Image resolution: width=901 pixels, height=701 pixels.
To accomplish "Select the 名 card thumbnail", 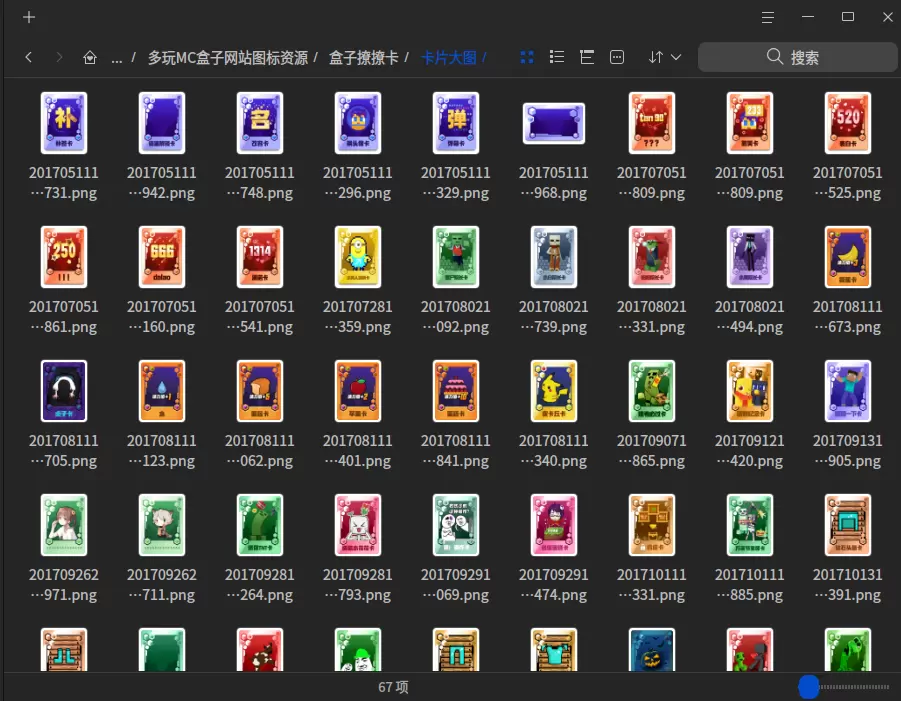I will tap(260, 123).
